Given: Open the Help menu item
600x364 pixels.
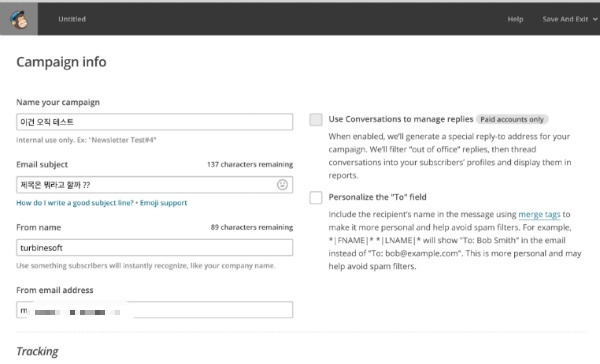Looking at the screenshot, I should click(515, 19).
